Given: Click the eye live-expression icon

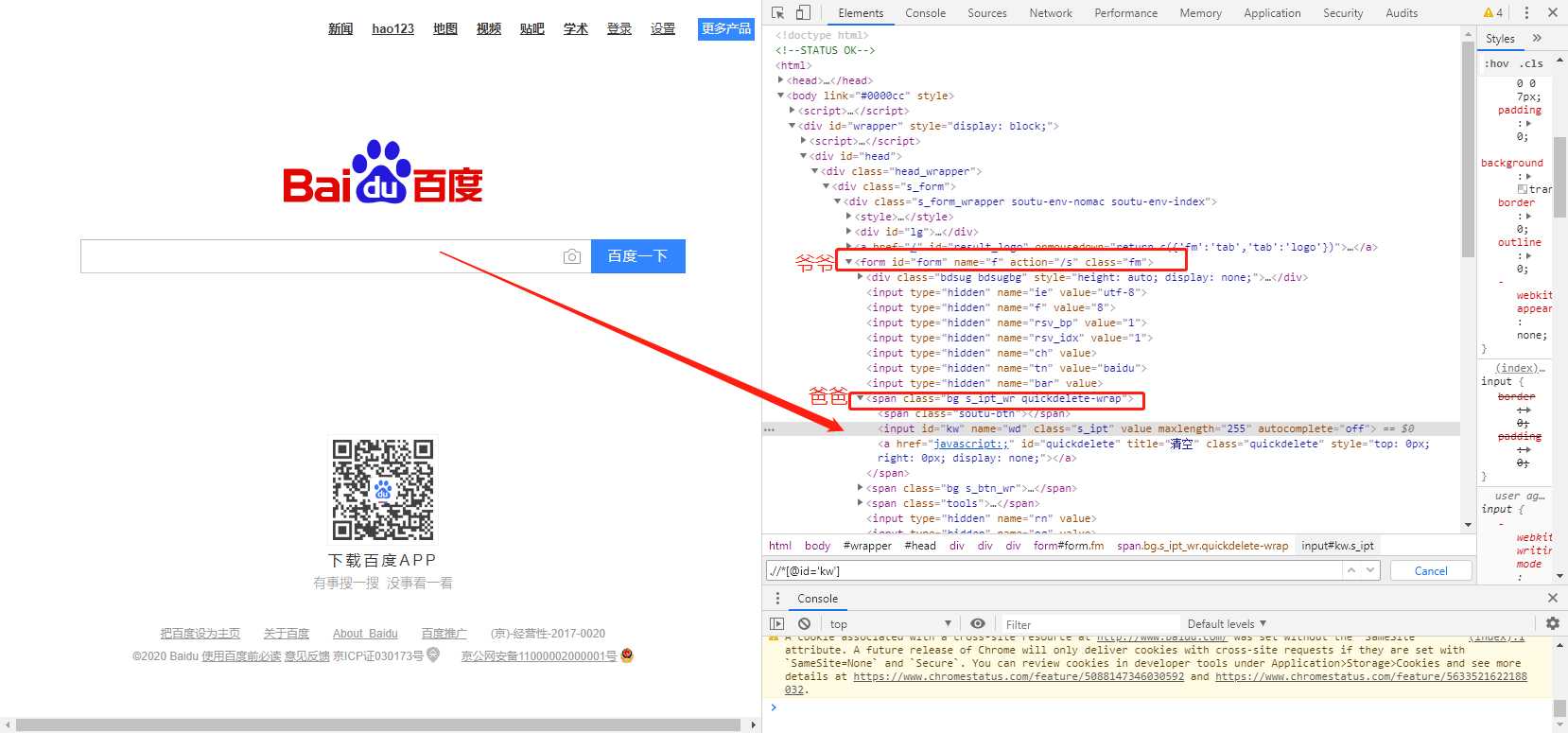Looking at the screenshot, I should (978, 624).
